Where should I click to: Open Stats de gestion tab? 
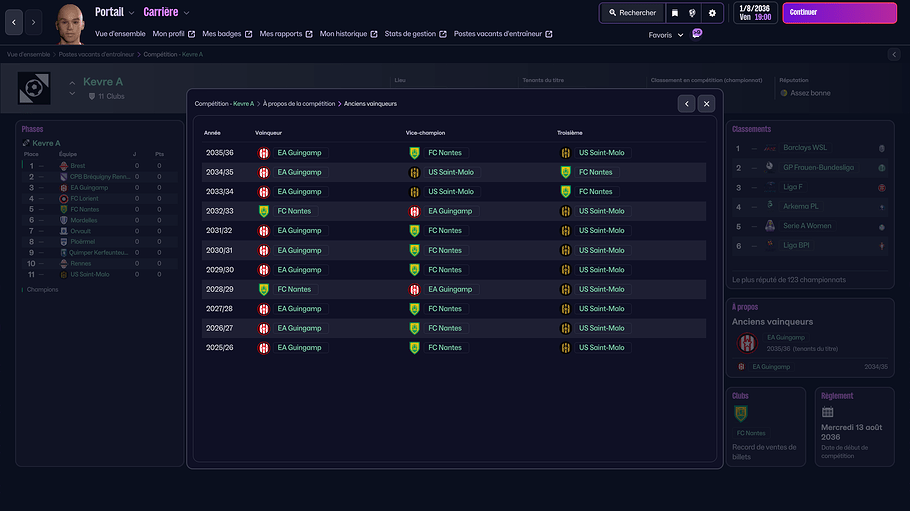coord(415,34)
